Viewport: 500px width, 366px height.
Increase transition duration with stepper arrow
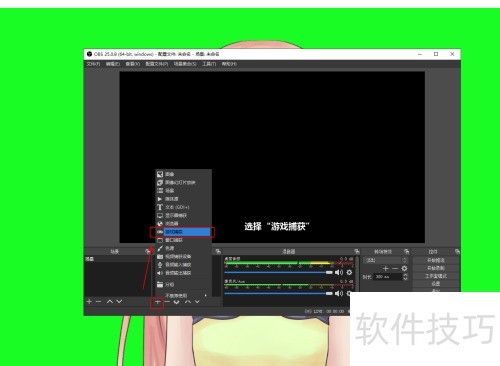click(405, 275)
